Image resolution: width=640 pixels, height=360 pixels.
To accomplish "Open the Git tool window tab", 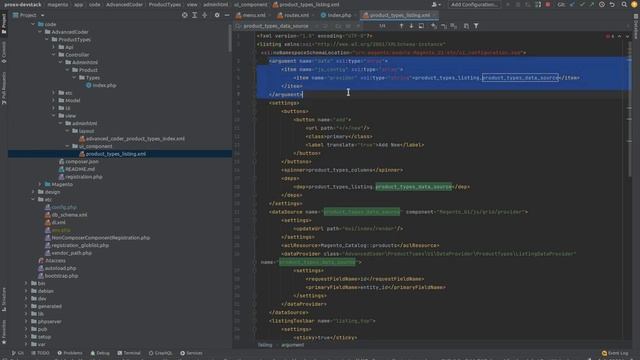I will (x=18, y=353).
